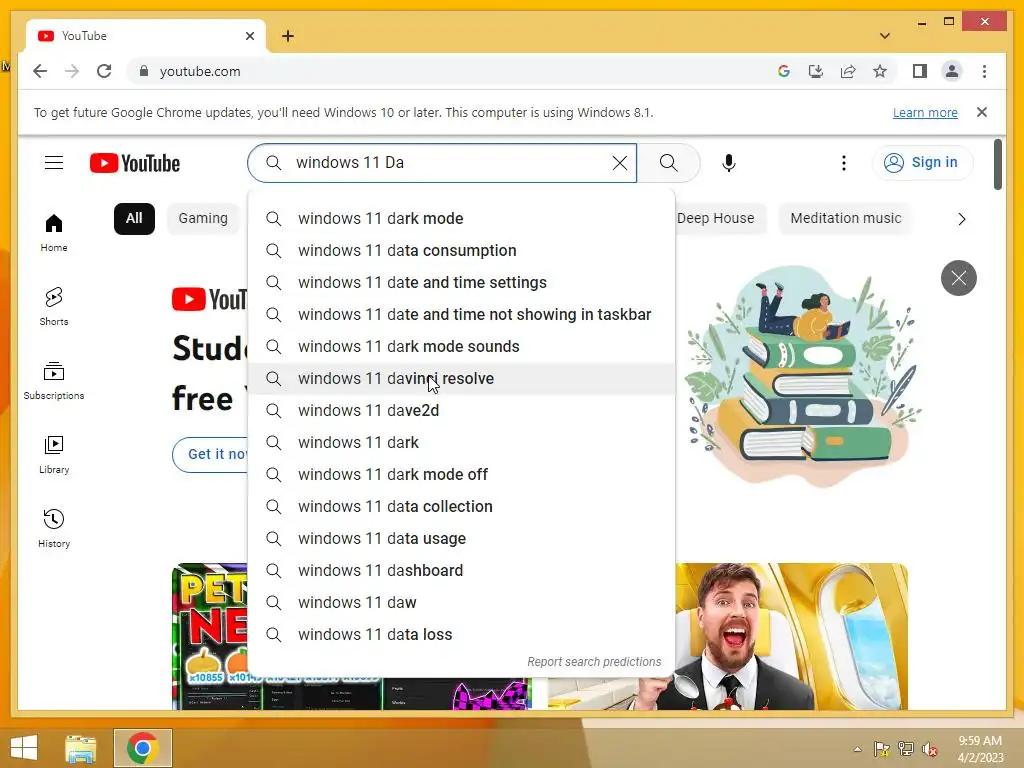The width and height of the screenshot is (1024, 768).
Task: Bookmark this tab with star
Action: (880, 71)
